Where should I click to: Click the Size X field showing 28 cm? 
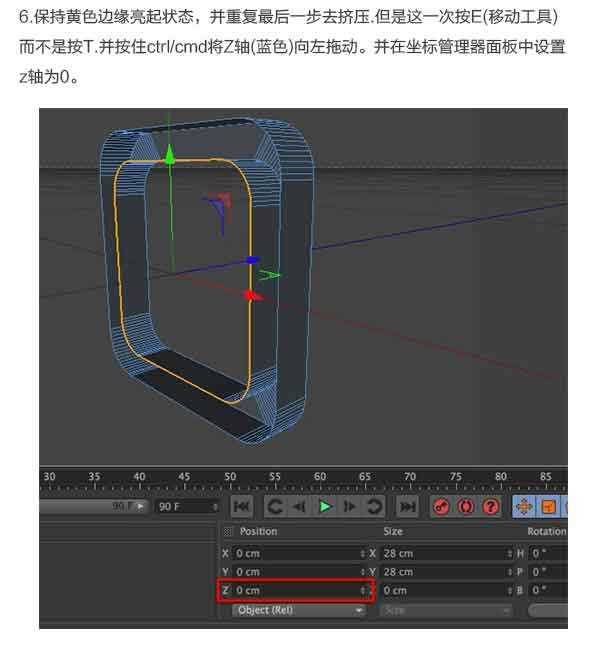click(x=440, y=553)
